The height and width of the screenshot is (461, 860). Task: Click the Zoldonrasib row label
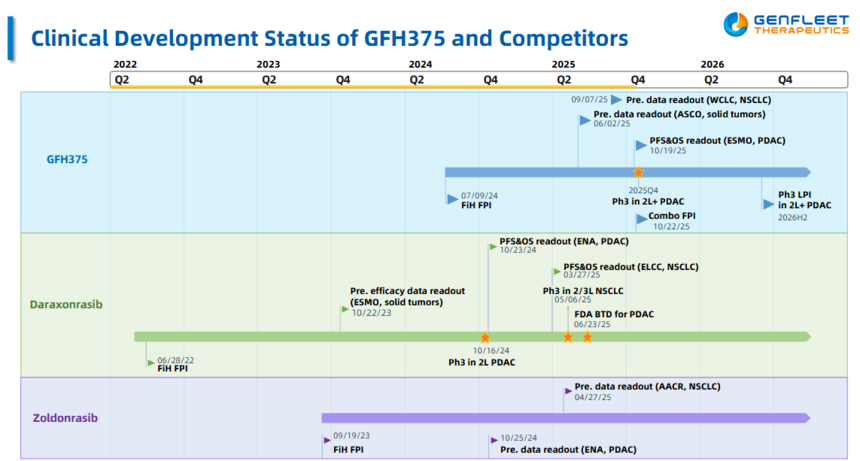66,417
